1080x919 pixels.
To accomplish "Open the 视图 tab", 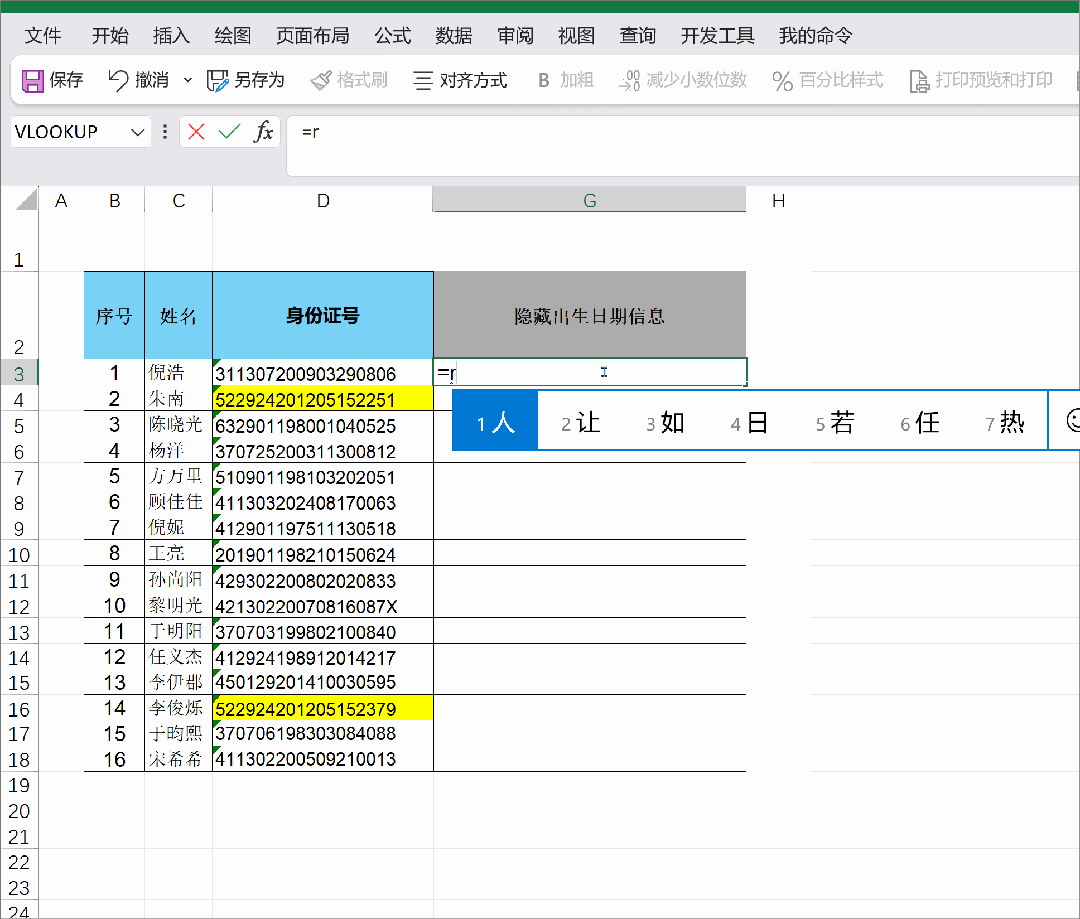I will (x=577, y=35).
